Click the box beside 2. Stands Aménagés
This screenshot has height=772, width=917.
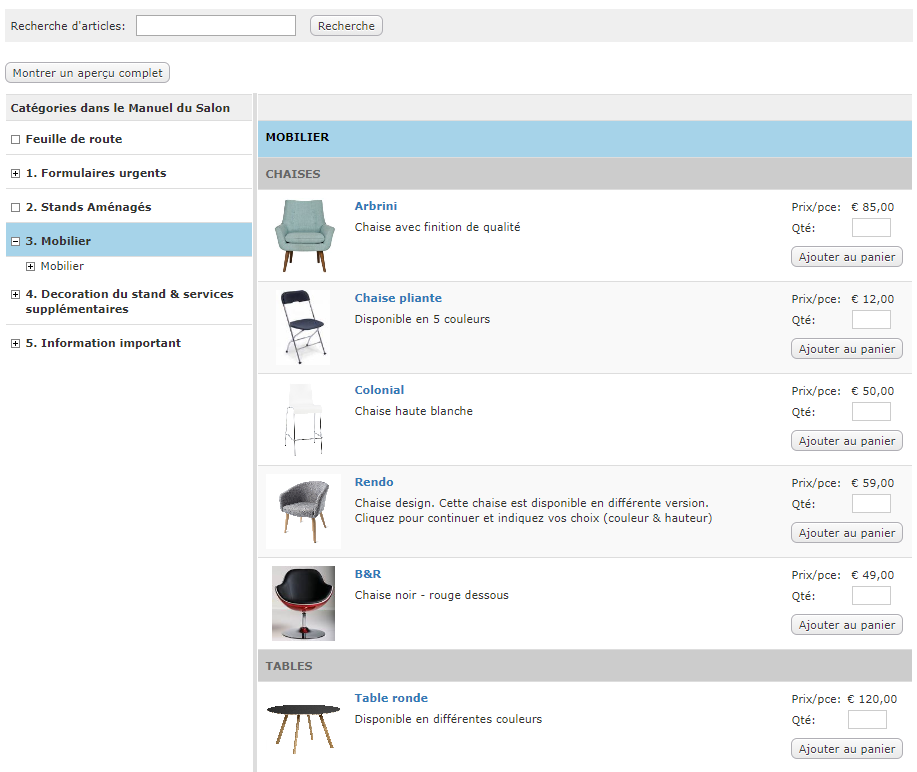pos(16,208)
